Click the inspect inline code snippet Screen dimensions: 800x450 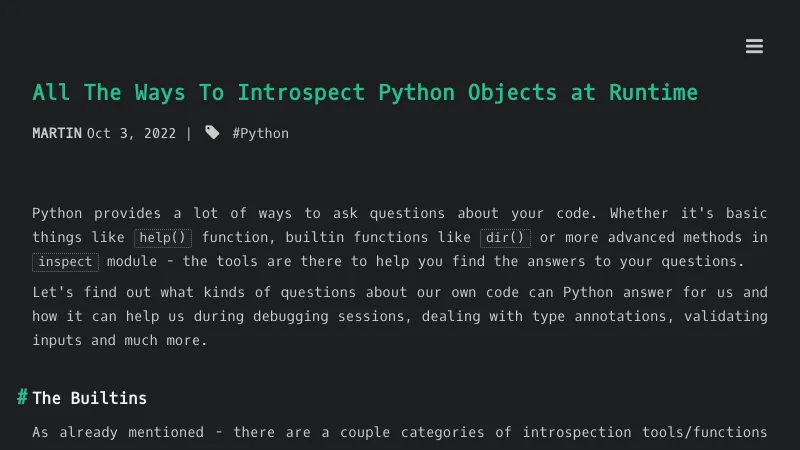(x=65, y=262)
